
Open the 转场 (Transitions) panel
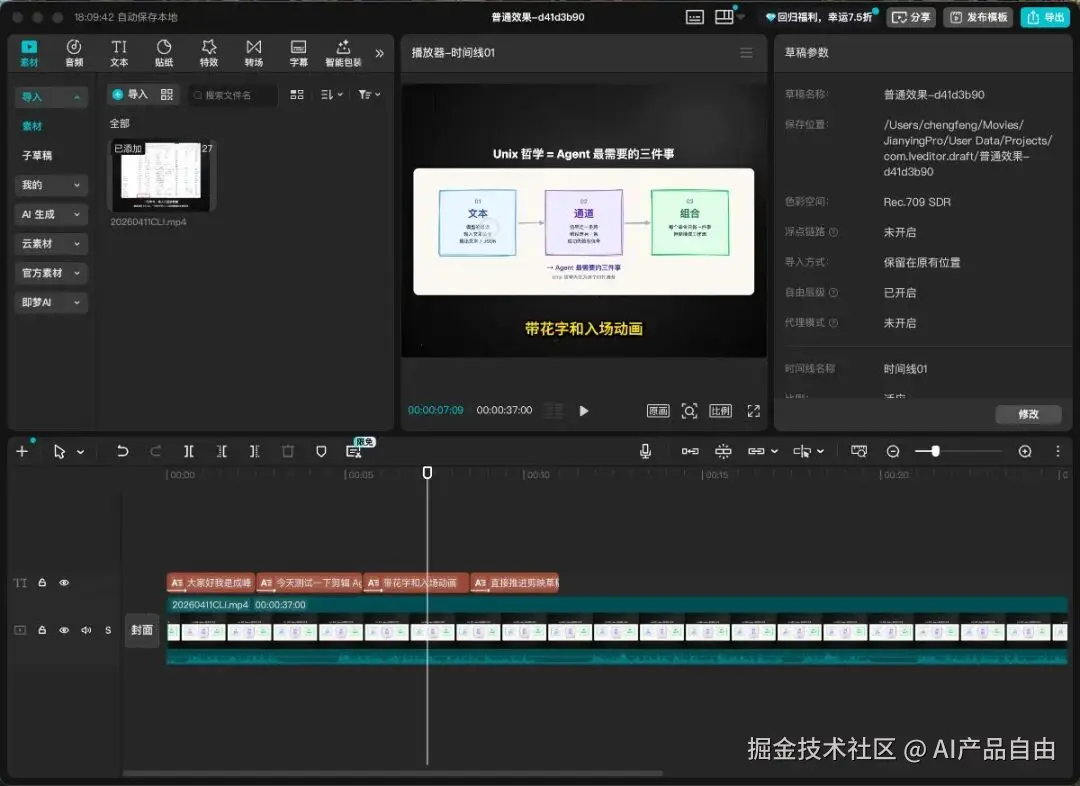click(x=253, y=52)
